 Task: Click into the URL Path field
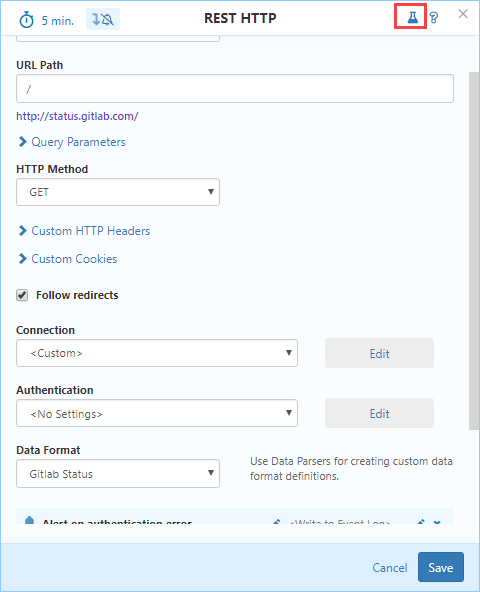coord(235,88)
